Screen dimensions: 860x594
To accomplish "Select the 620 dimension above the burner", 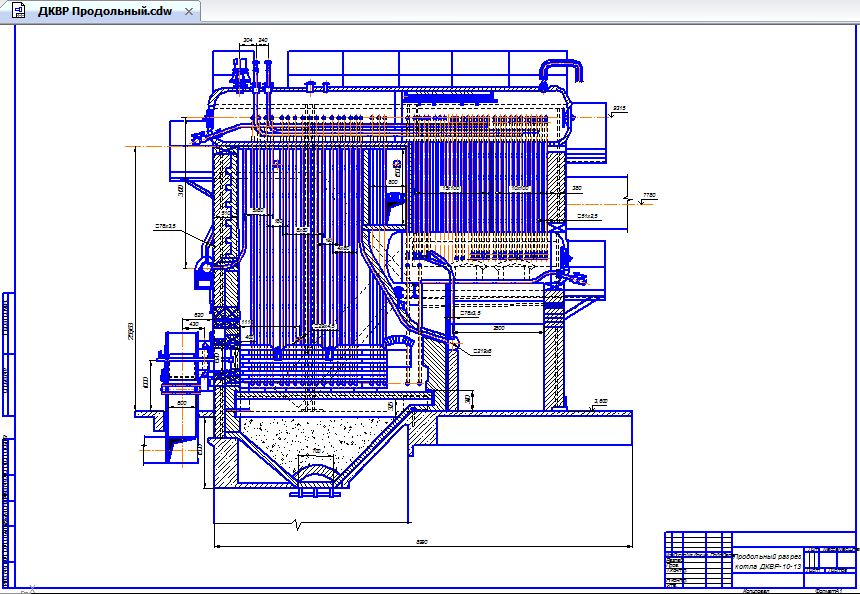I will [199, 315].
